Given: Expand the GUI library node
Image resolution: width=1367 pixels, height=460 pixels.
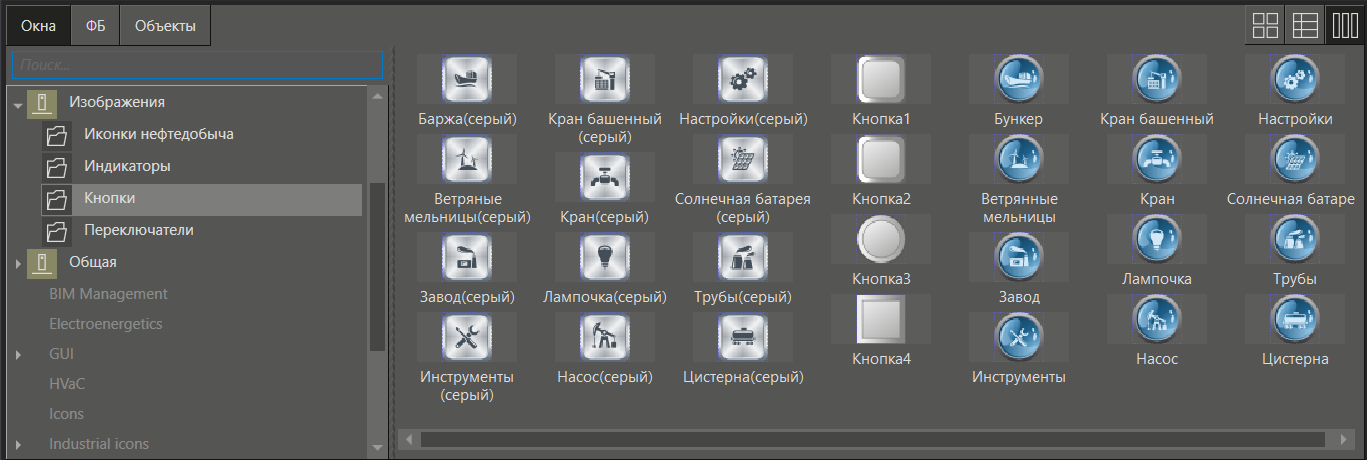Looking at the screenshot, I should [19, 354].
